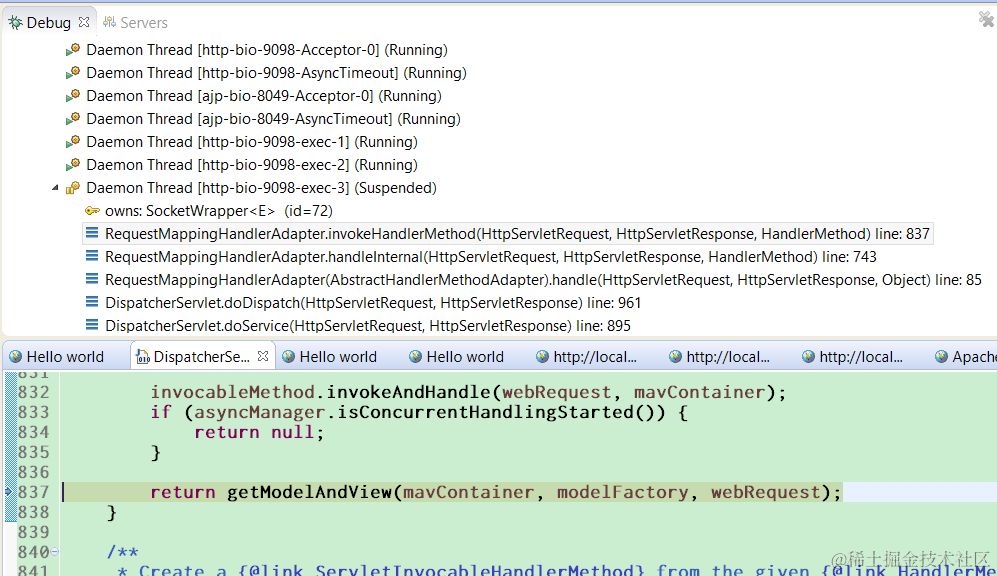
Task: Open the third http://local... browser tab
Action: pos(853,357)
